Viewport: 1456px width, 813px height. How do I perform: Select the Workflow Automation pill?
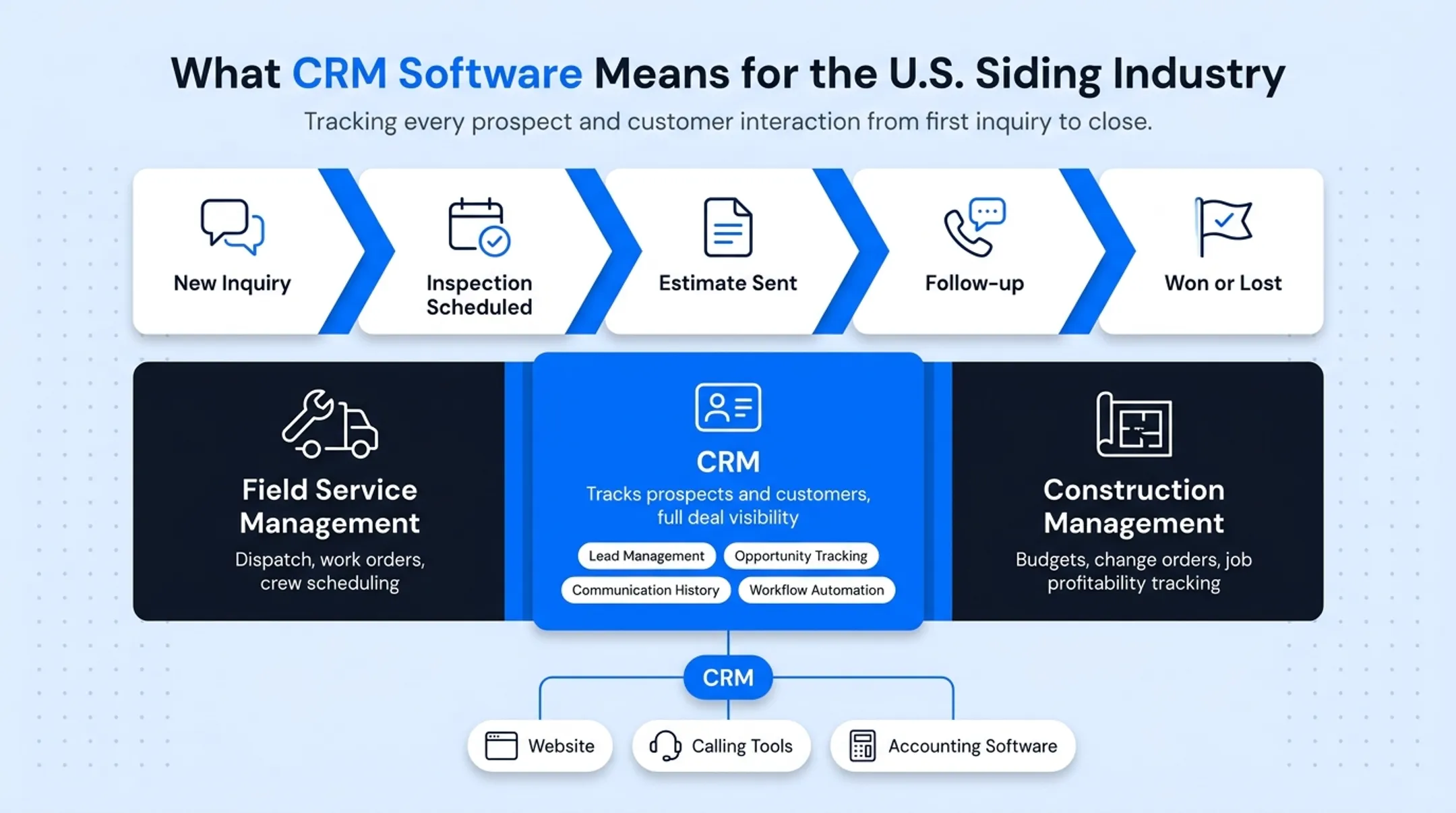816,590
